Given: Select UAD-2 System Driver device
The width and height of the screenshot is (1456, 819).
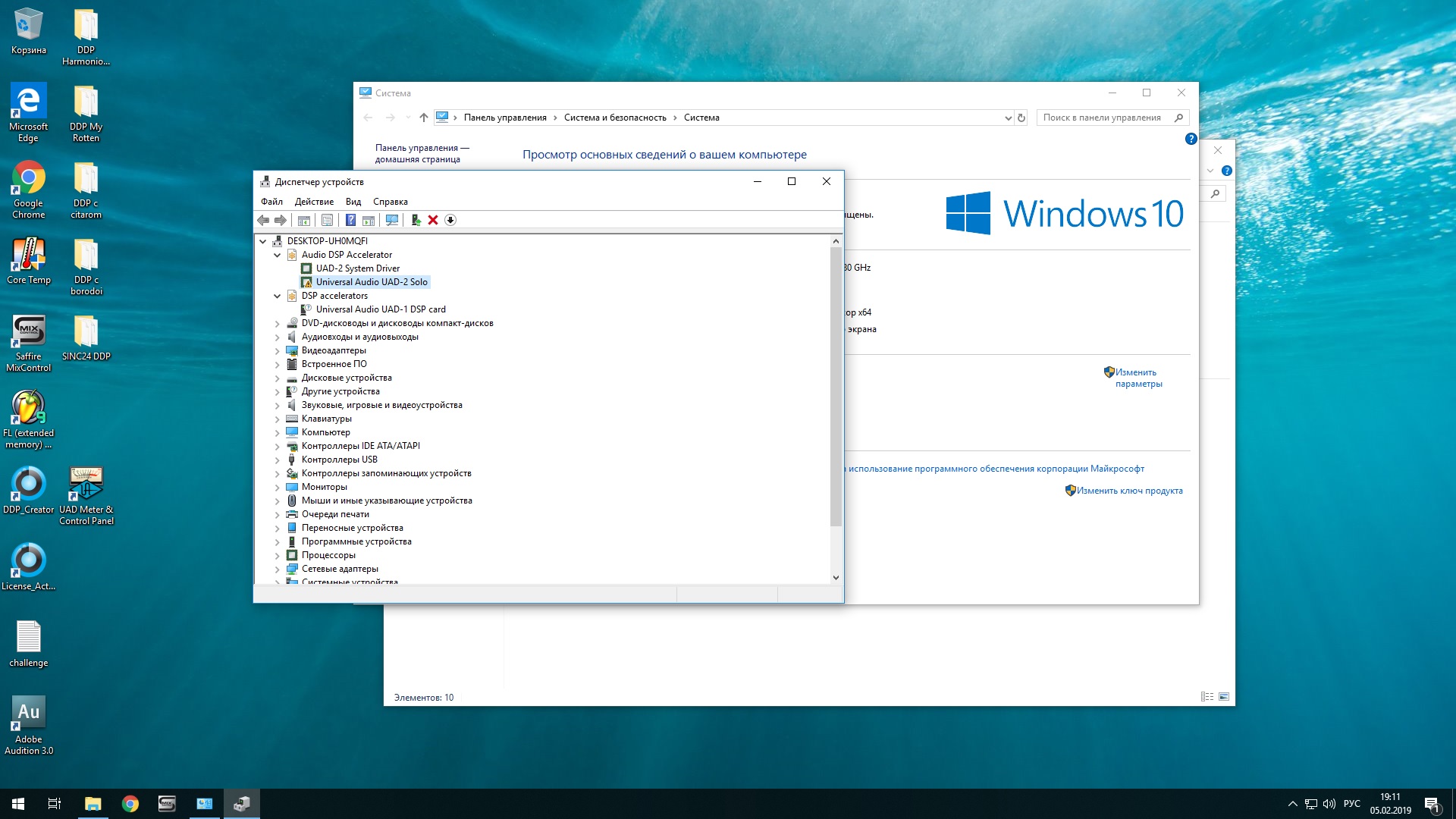Looking at the screenshot, I should pyautogui.click(x=357, y=268).
